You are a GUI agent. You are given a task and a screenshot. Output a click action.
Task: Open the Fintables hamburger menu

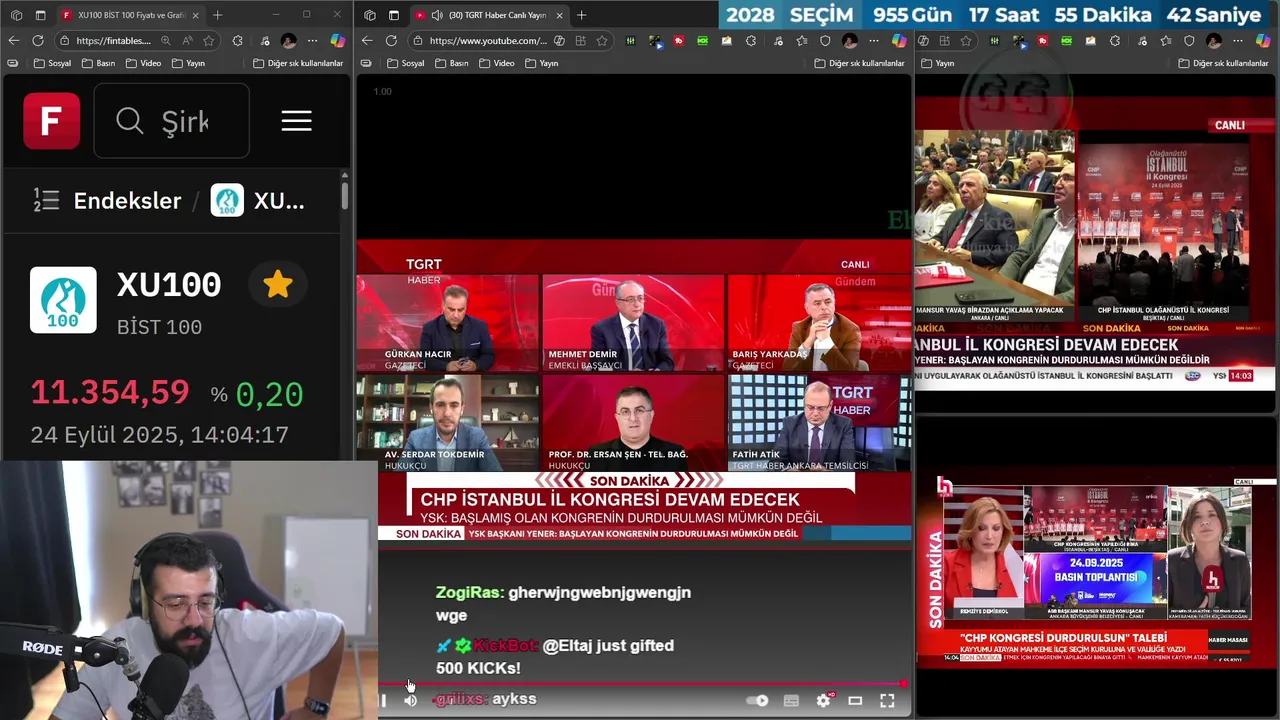coord(296,121)
